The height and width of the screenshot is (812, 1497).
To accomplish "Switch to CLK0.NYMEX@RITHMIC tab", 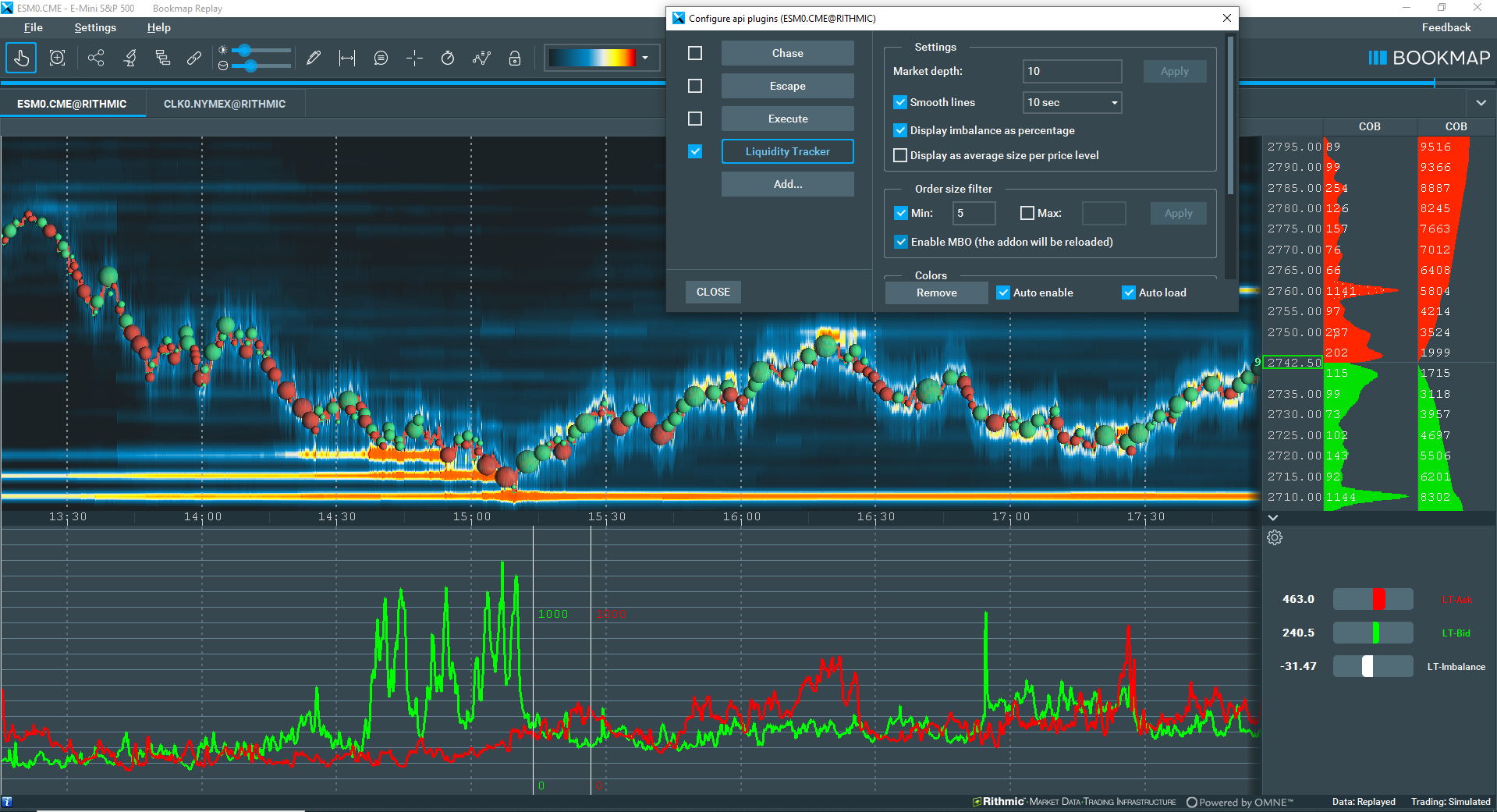I will pyautogui.click(x=225, y=104).
